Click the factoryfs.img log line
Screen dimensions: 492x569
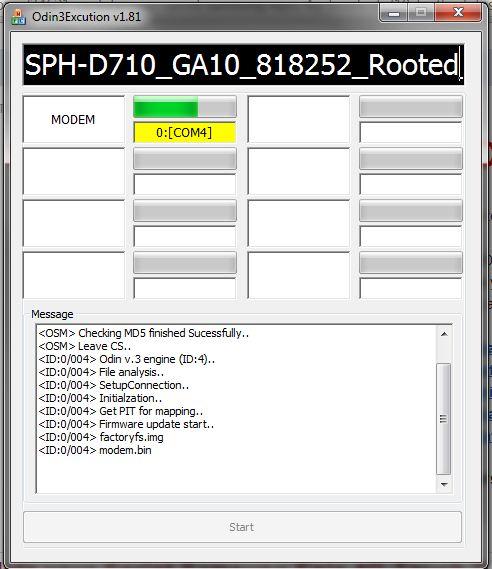[101, 437]
